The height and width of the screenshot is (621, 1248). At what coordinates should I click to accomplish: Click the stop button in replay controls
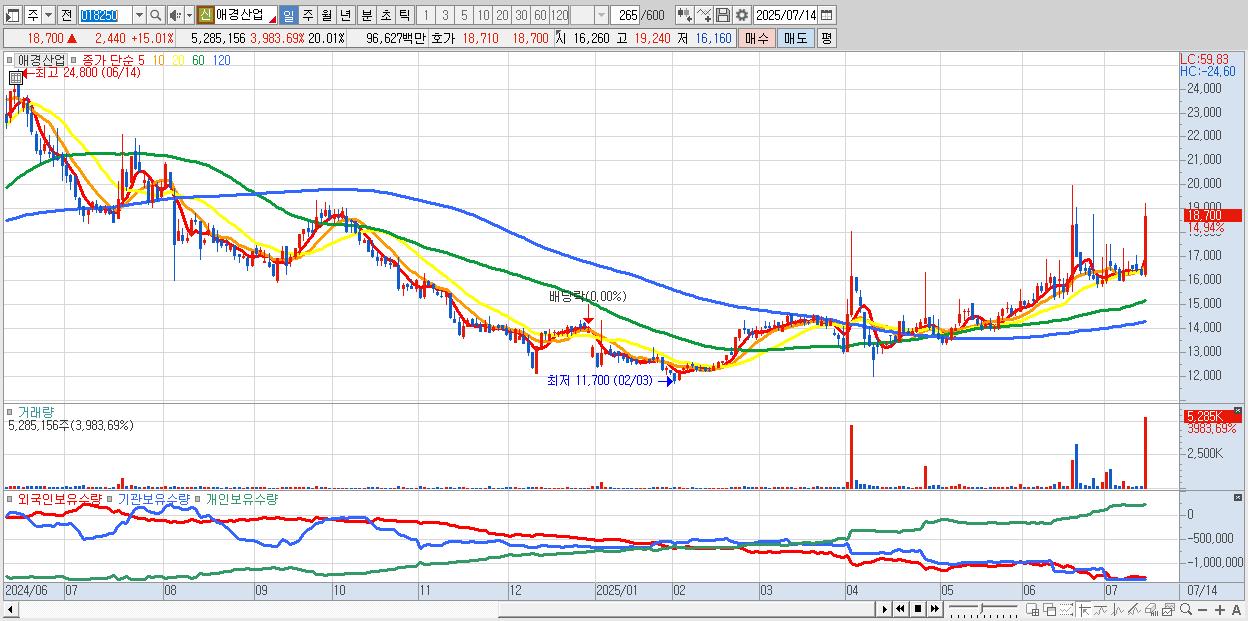click(x=917, y=609)
